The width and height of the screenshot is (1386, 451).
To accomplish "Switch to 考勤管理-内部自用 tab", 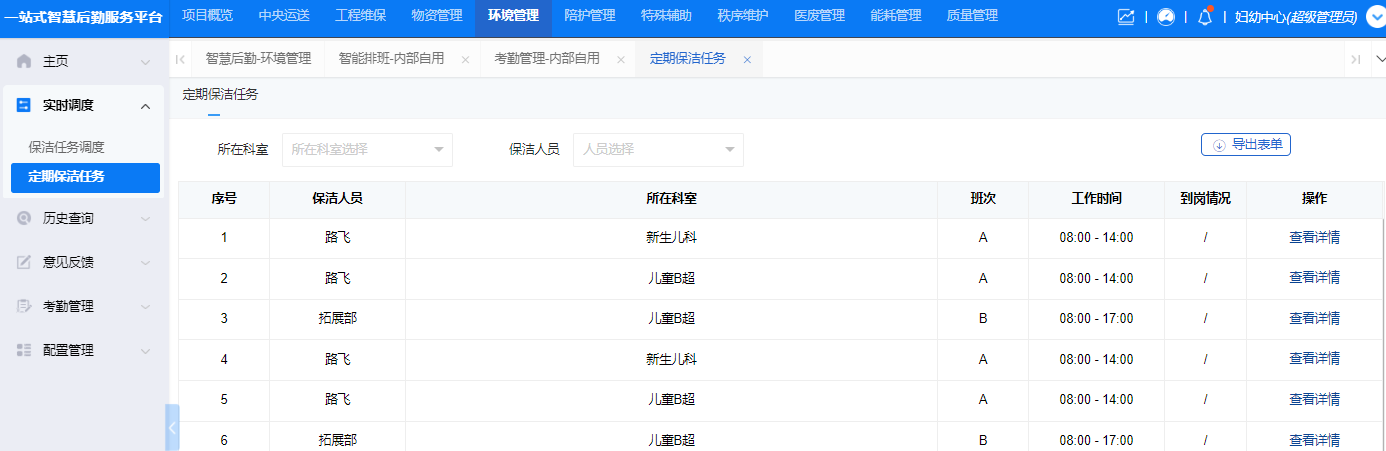I will (x=547, y=59).
